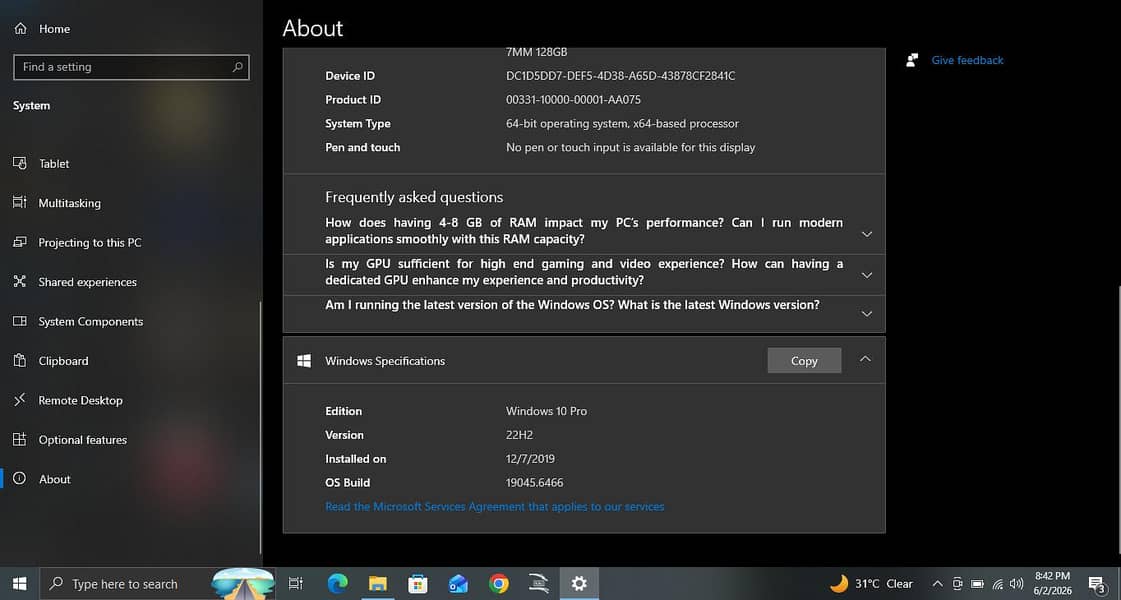Open Projecting to this PC settings
The width and height of the screenshot is (1121, 600).
click(89, 242)
